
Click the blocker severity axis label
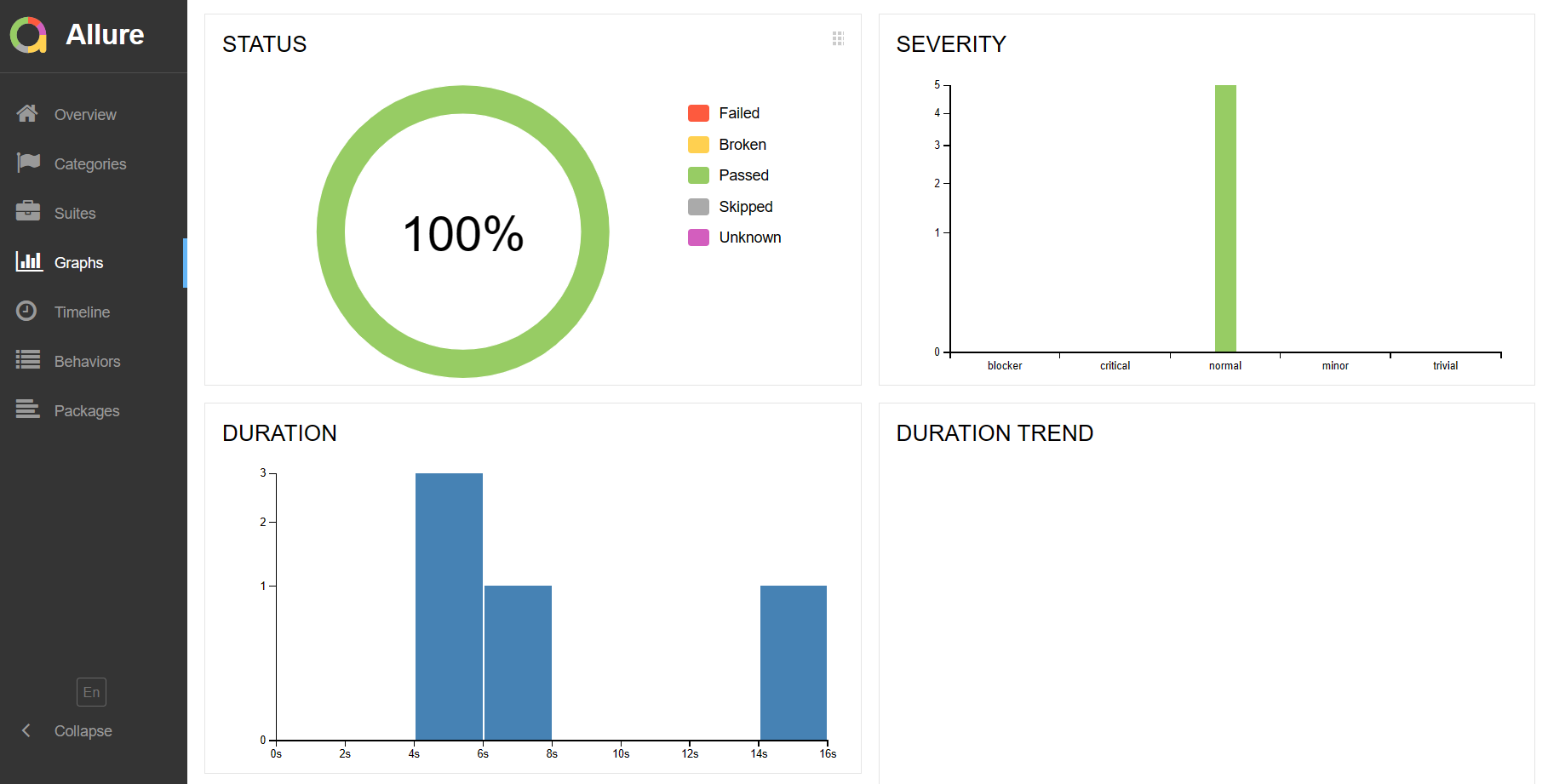pyautogui.click(x=1005, y=366)
